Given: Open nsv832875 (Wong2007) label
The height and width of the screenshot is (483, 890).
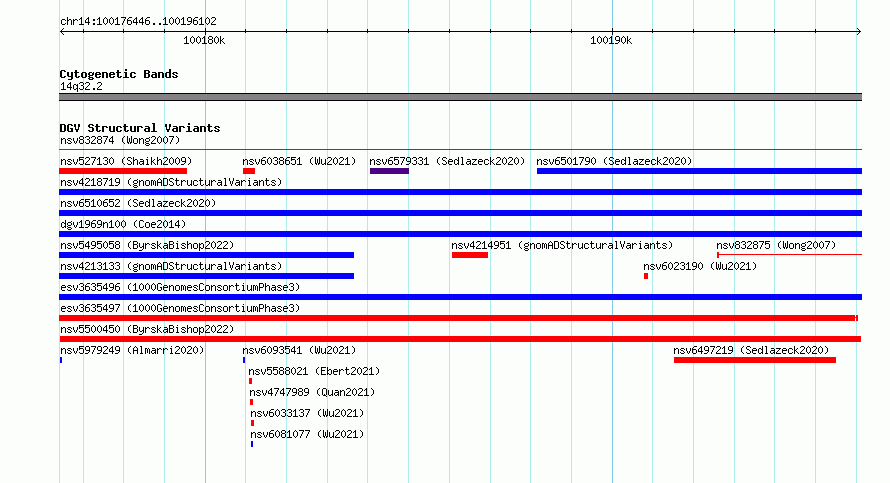Looking at the screenshot, I should tap(776, 245).
